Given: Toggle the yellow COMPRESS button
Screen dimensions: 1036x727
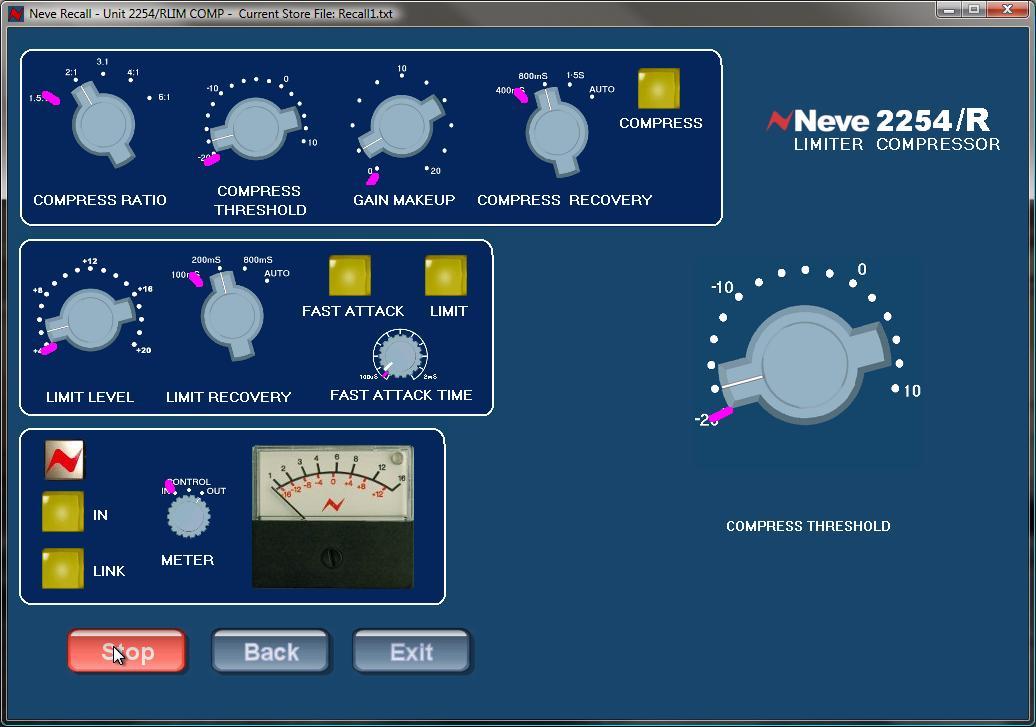Looking at the screenshot, I should point(659,89).
